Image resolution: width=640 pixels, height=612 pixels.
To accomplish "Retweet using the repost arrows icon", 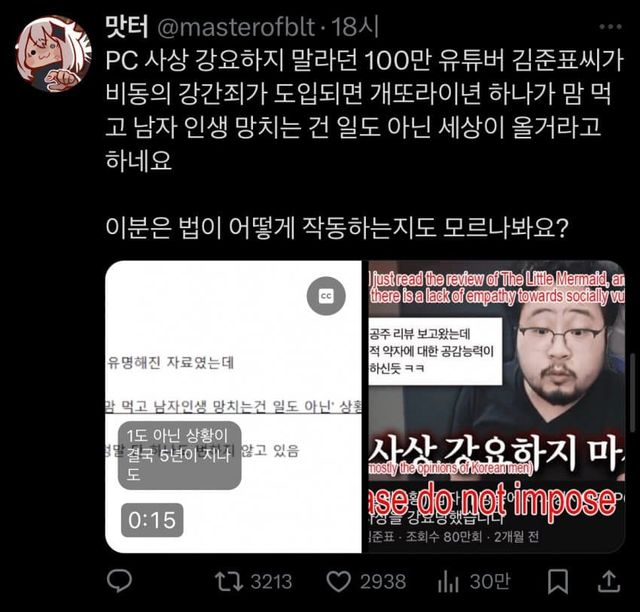I will 229,581.
